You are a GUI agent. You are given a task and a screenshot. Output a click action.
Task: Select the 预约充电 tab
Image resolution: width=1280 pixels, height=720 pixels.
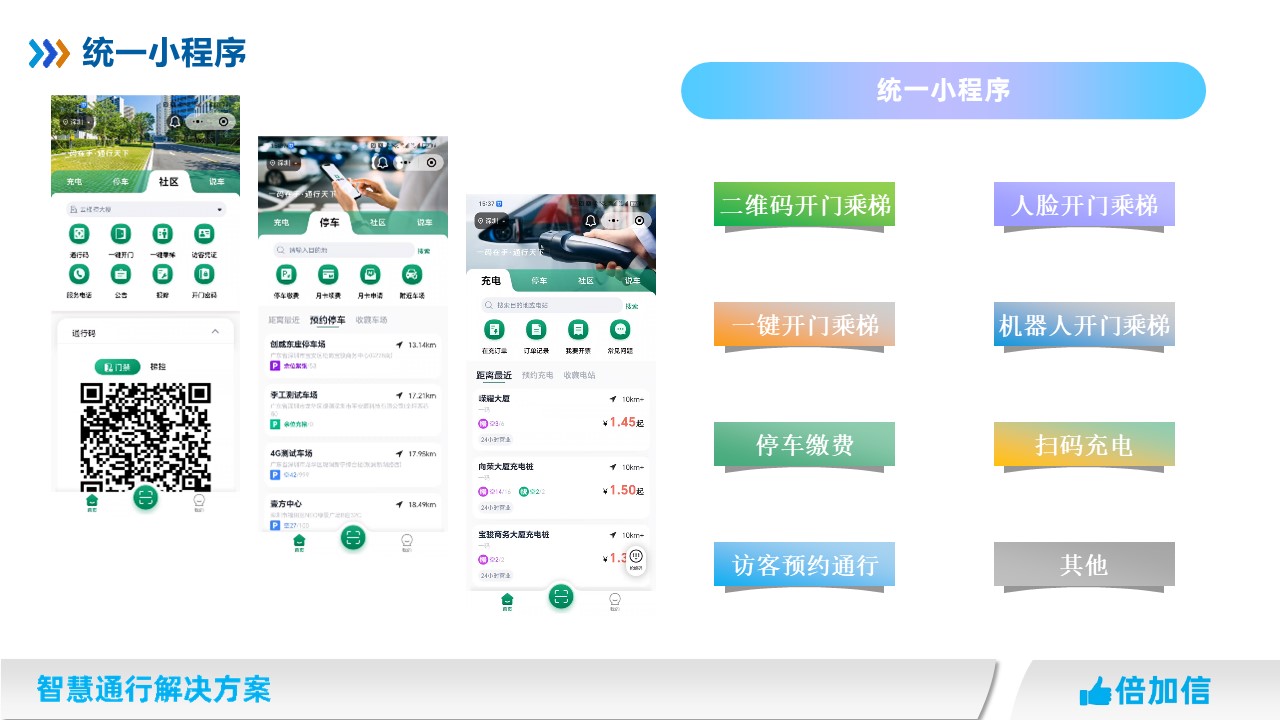pos(537,375)
